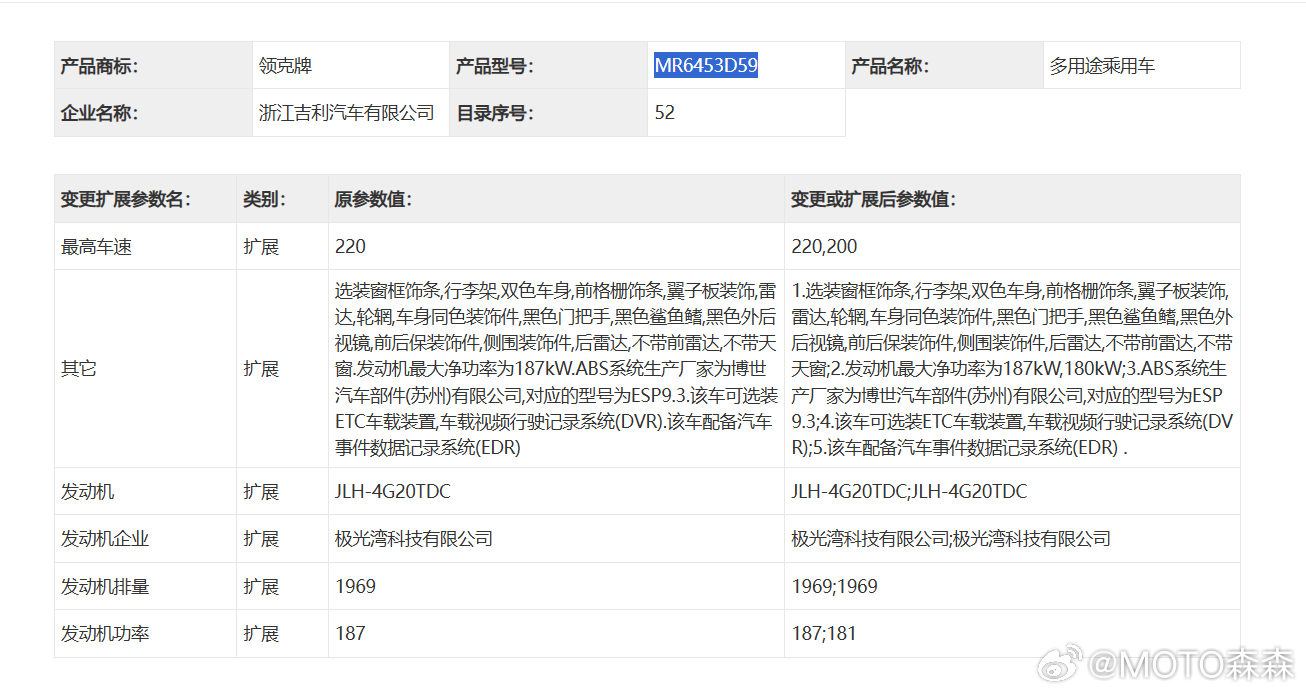Click 扩展 in the 其它 row
Viewport: 1306px width, 695px height.
(261, 368)
